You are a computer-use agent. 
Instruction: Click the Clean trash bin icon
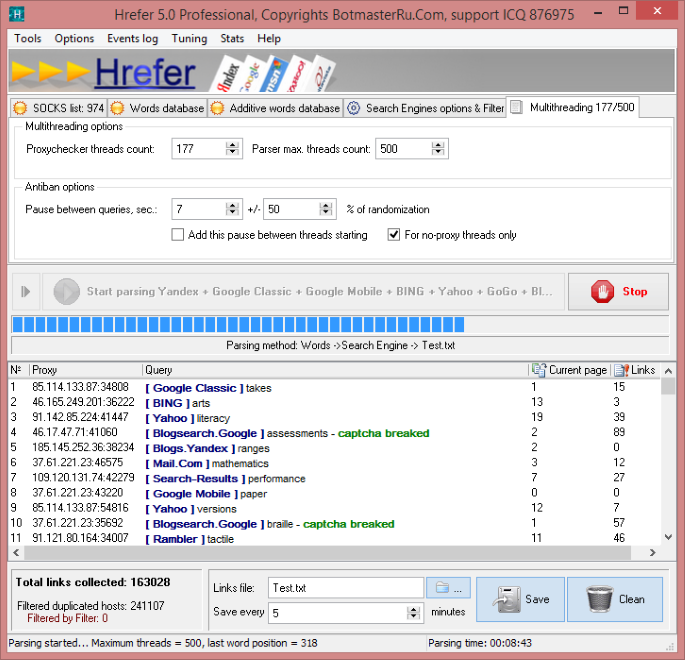pos(600,599)
